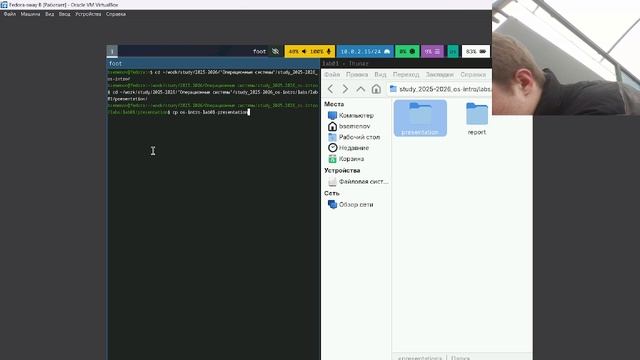
Task: Open the Закладки menu in Thunar
Action: tap(440, 75)
